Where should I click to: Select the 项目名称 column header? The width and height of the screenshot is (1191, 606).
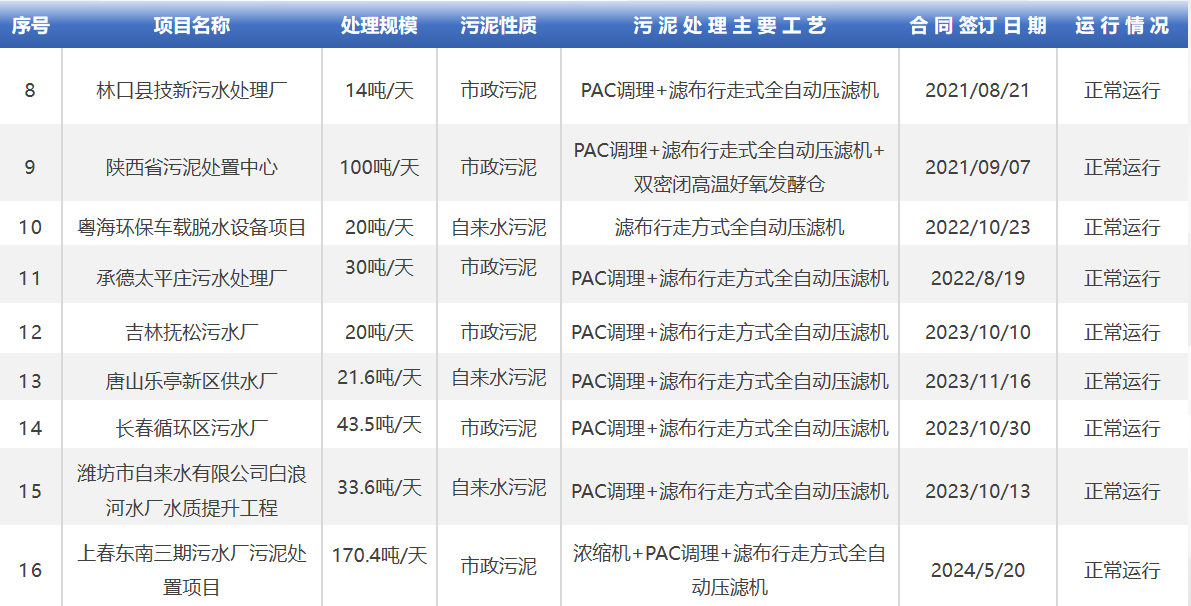click(x=191, y=25)
